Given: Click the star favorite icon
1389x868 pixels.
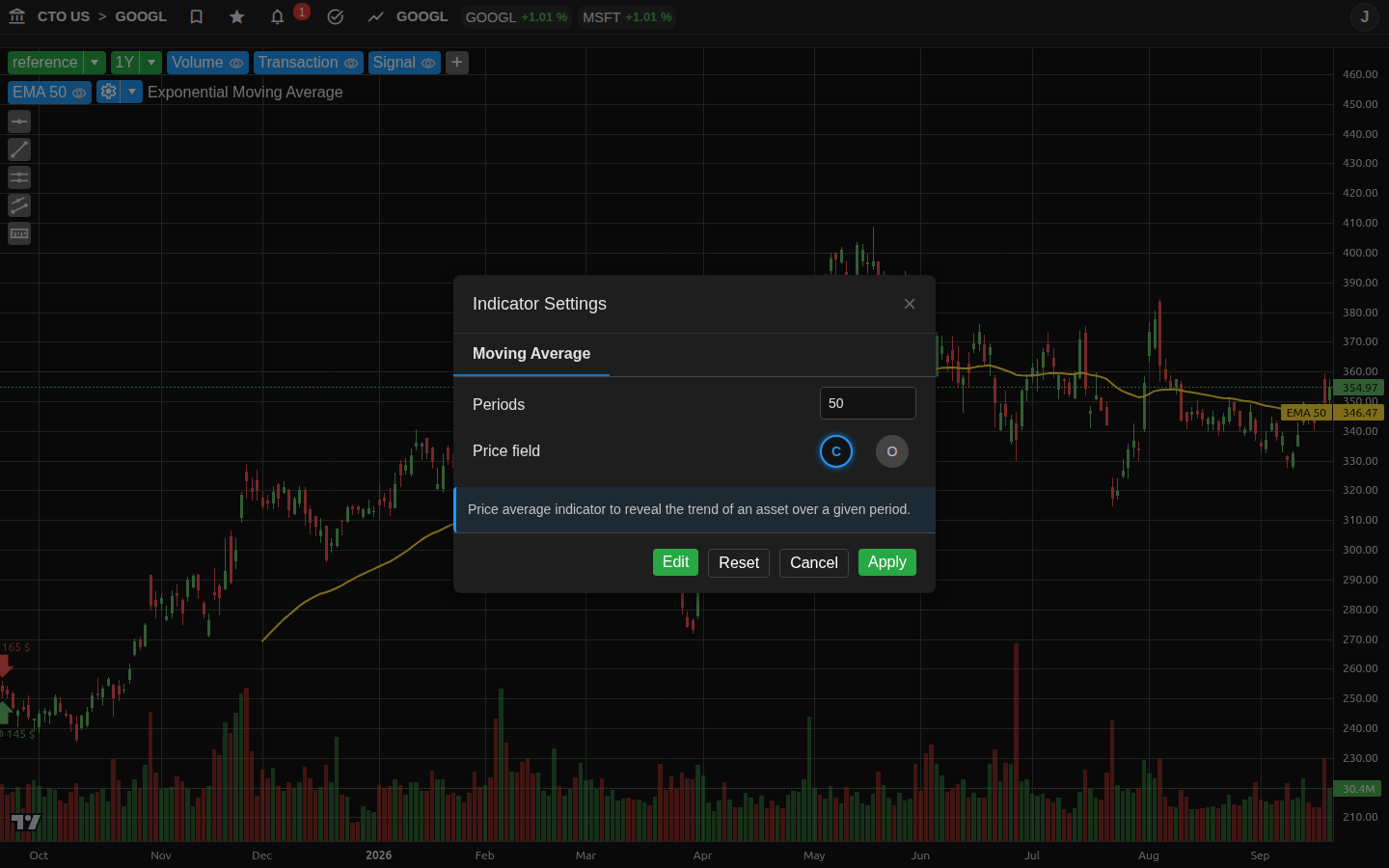Looking at the screenshot, I should tap(237, 16).
